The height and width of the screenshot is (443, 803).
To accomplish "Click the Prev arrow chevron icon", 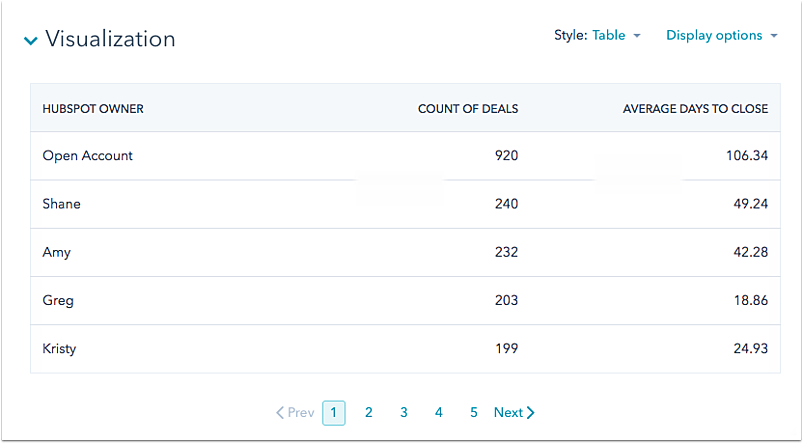I will pyautogui.click(x=280, y=412).
